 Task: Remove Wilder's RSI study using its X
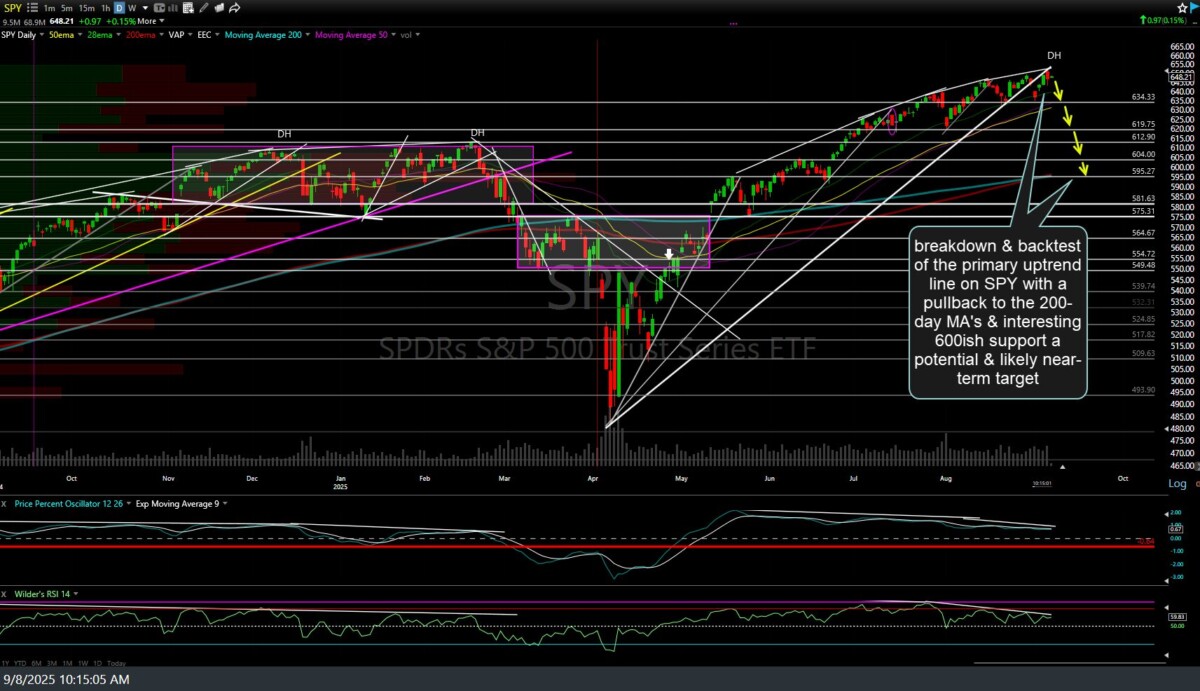pyautogui.click(x=5, y=594)
